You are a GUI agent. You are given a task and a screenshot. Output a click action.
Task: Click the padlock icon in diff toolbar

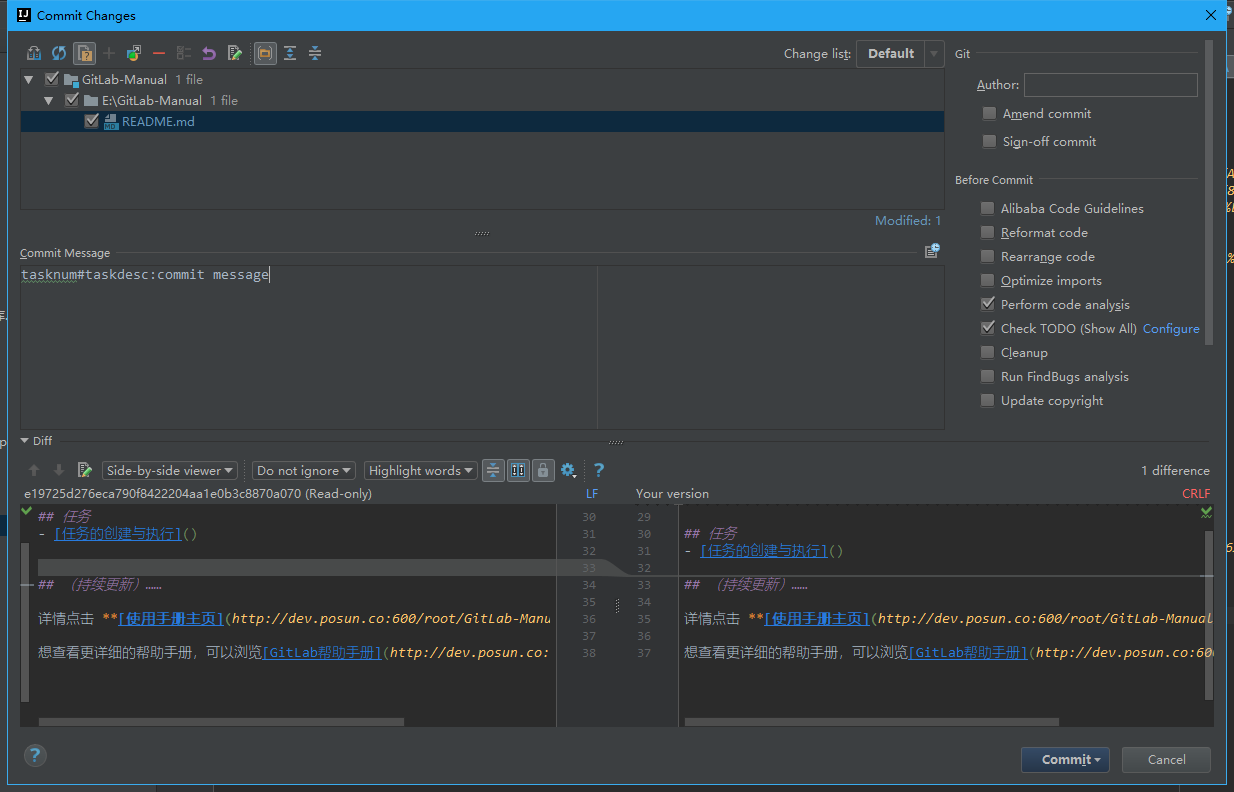coord(543,470)
